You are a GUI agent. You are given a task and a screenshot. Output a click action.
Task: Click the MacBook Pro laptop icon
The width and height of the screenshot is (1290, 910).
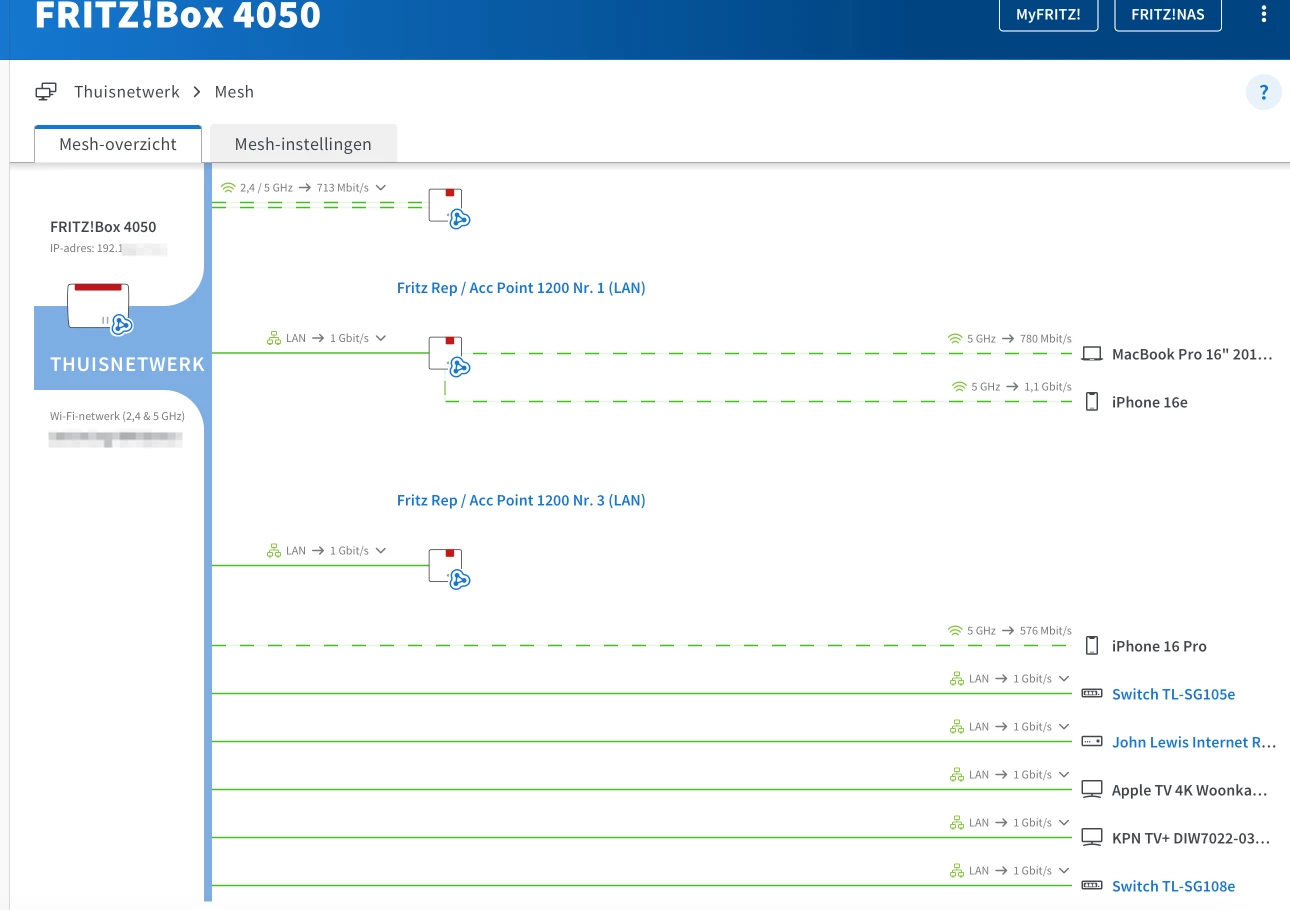(x=1092, y=354)
